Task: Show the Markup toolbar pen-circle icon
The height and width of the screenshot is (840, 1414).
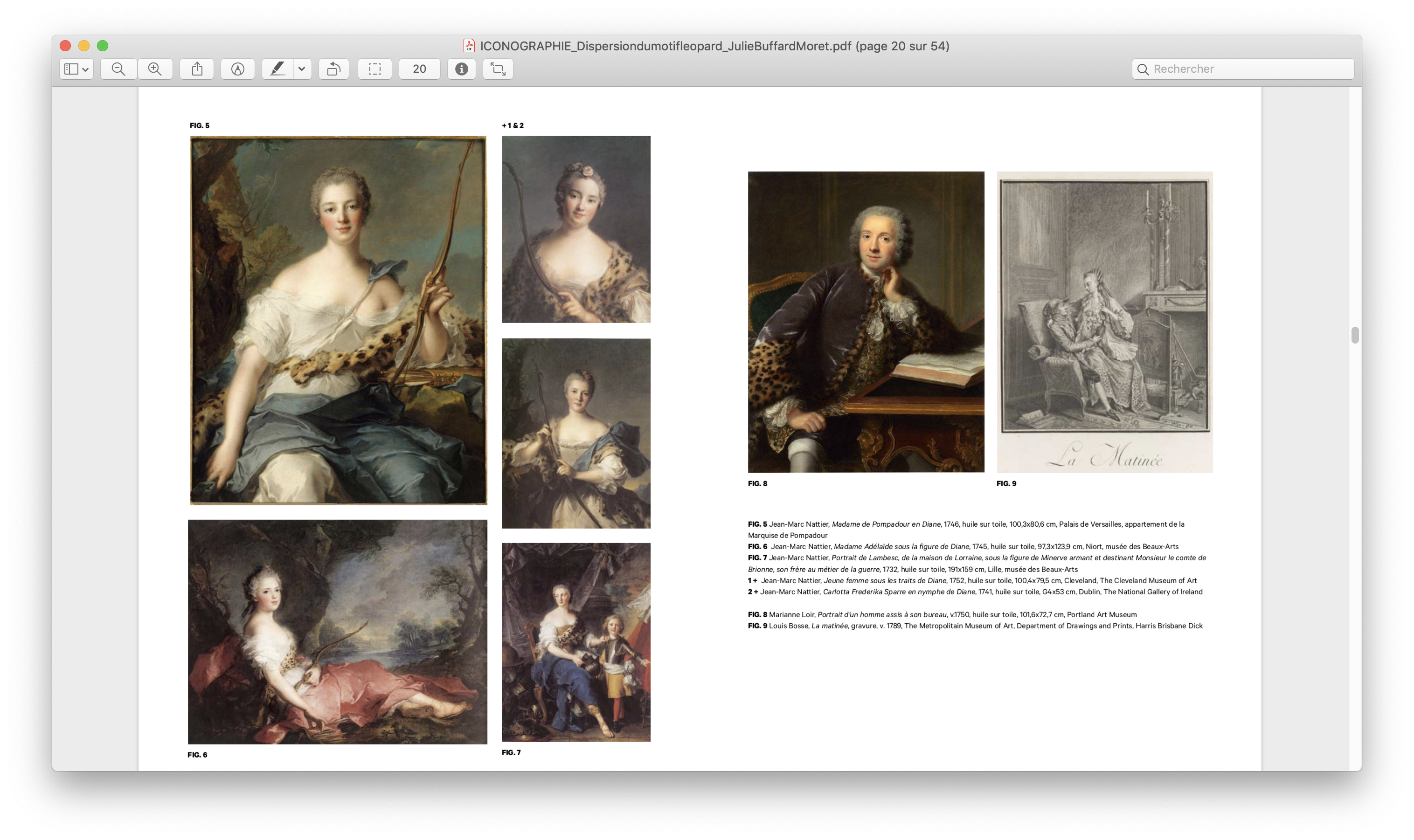Action: [238, 69]
